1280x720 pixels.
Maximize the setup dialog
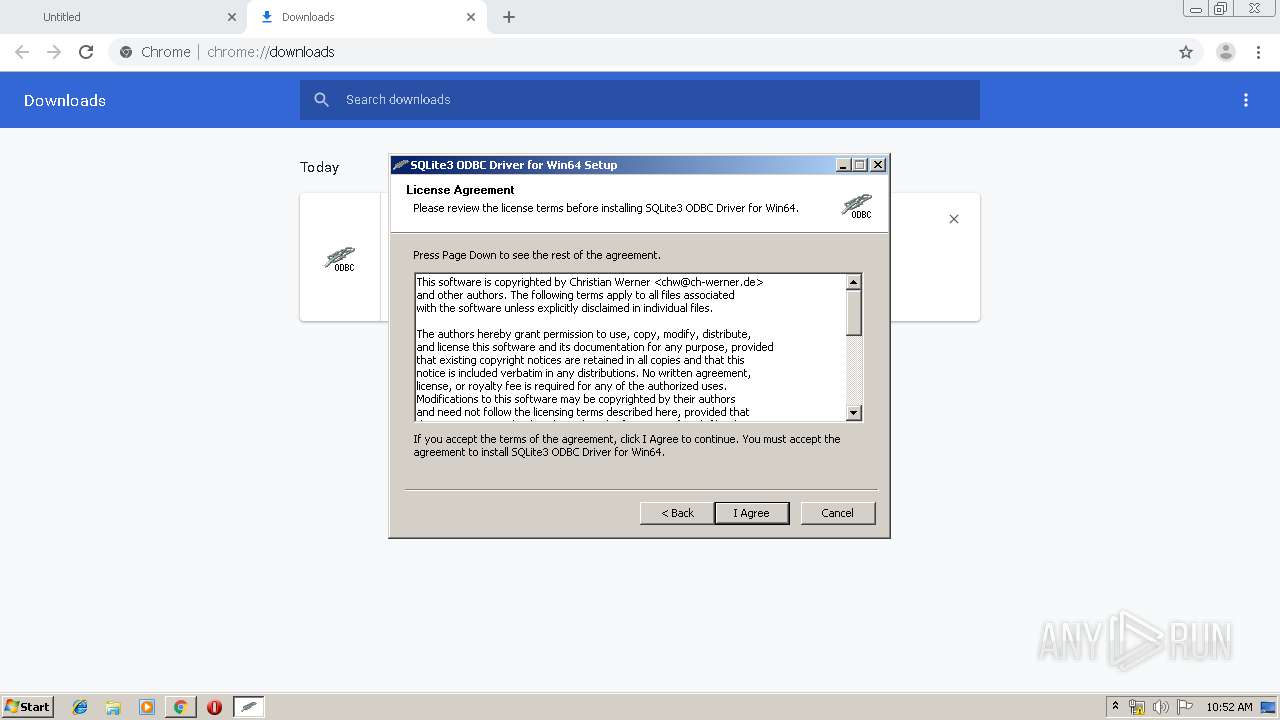pyautogui.click(x=860, y=165)
